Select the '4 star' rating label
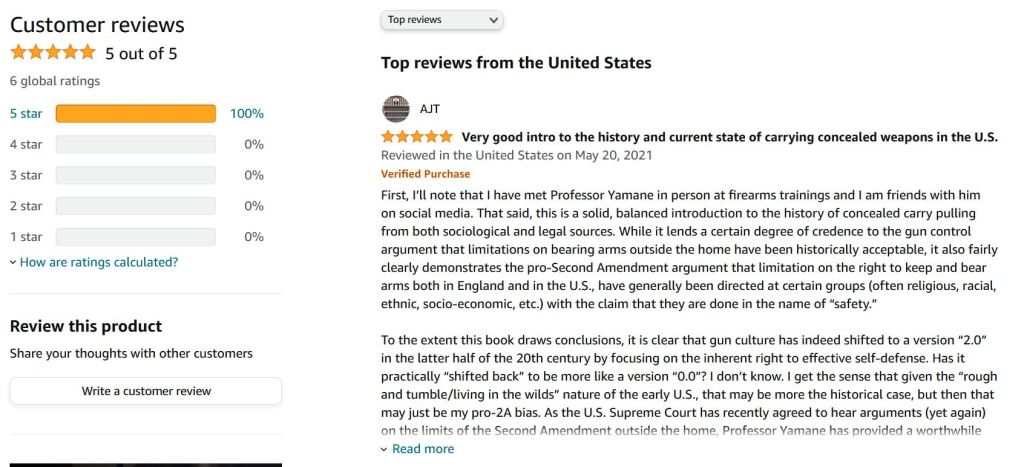The height and width of the screenshot is (467, 1024). coord(26,144)
